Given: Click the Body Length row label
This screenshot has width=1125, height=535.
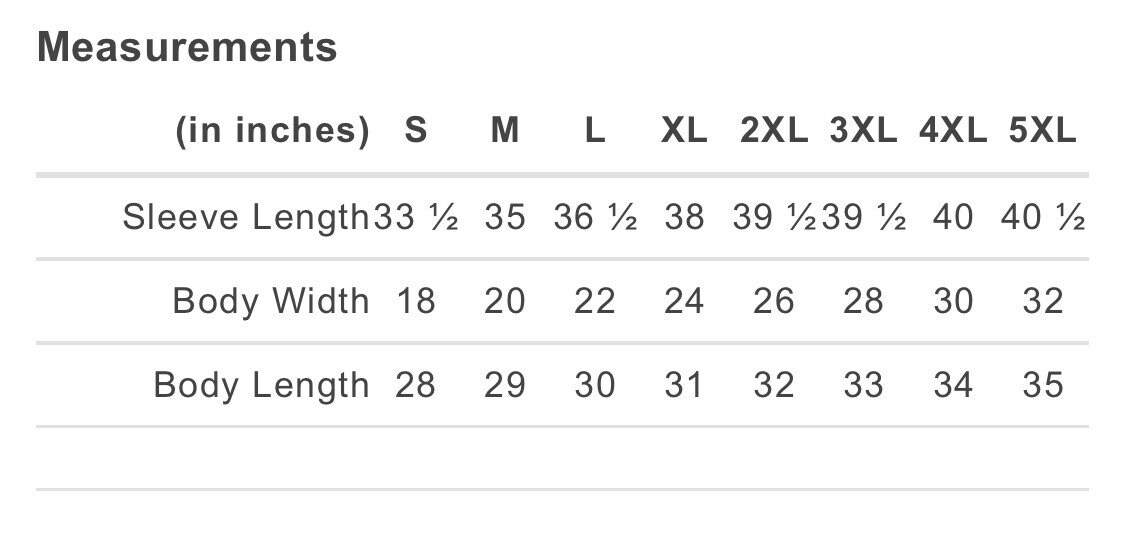Looking at the screenshot, I should 261,385.
